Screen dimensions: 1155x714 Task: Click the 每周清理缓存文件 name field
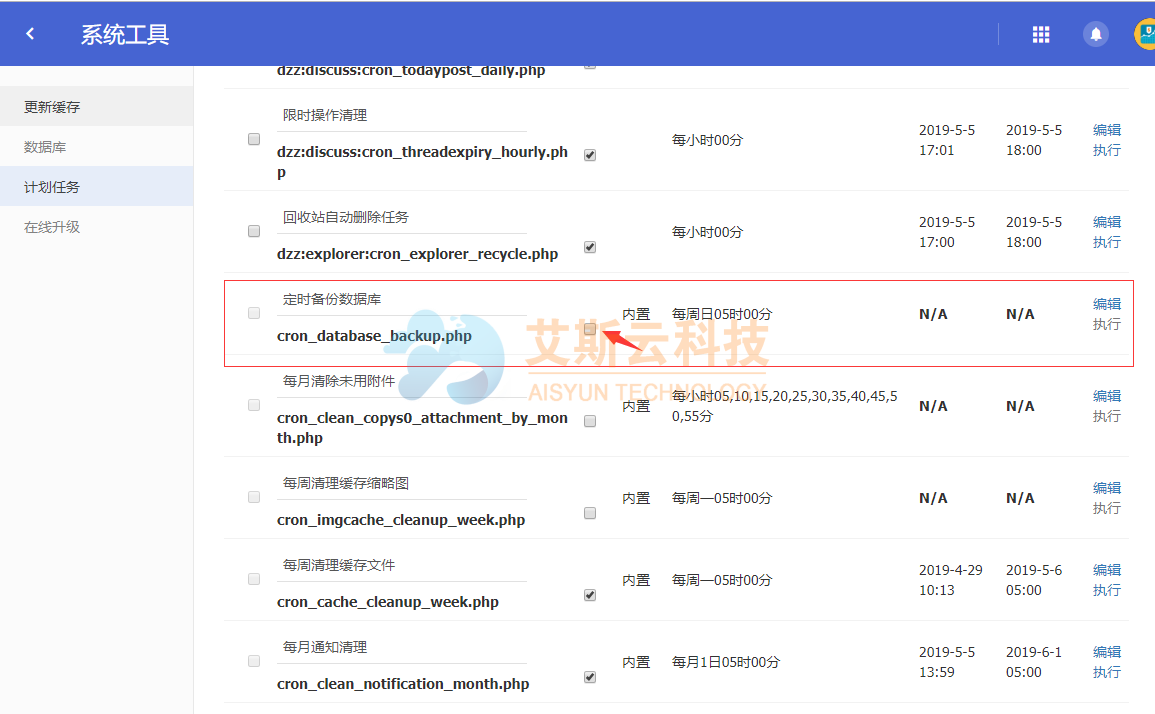coord(402,566)
